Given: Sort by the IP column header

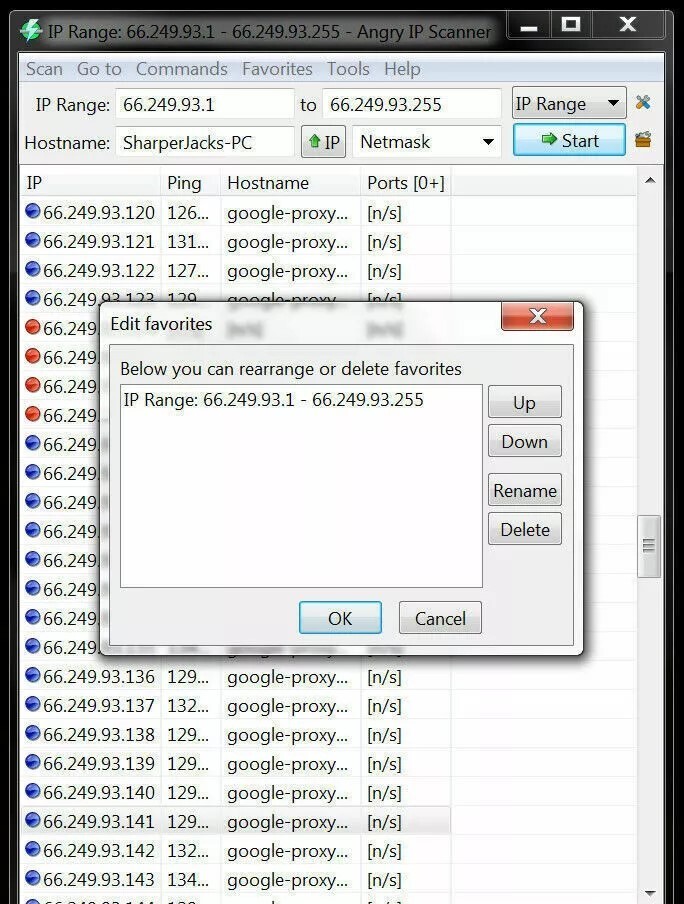Looking at the screenshot, I should pyautogui.click(x=91, y=183).
